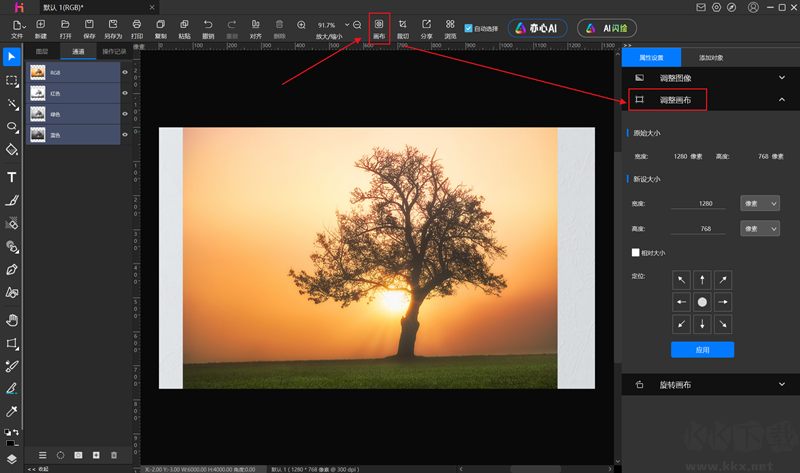Open the width unit 像素 dropdown
Screen dimensions: 800x473
point(759,203)
